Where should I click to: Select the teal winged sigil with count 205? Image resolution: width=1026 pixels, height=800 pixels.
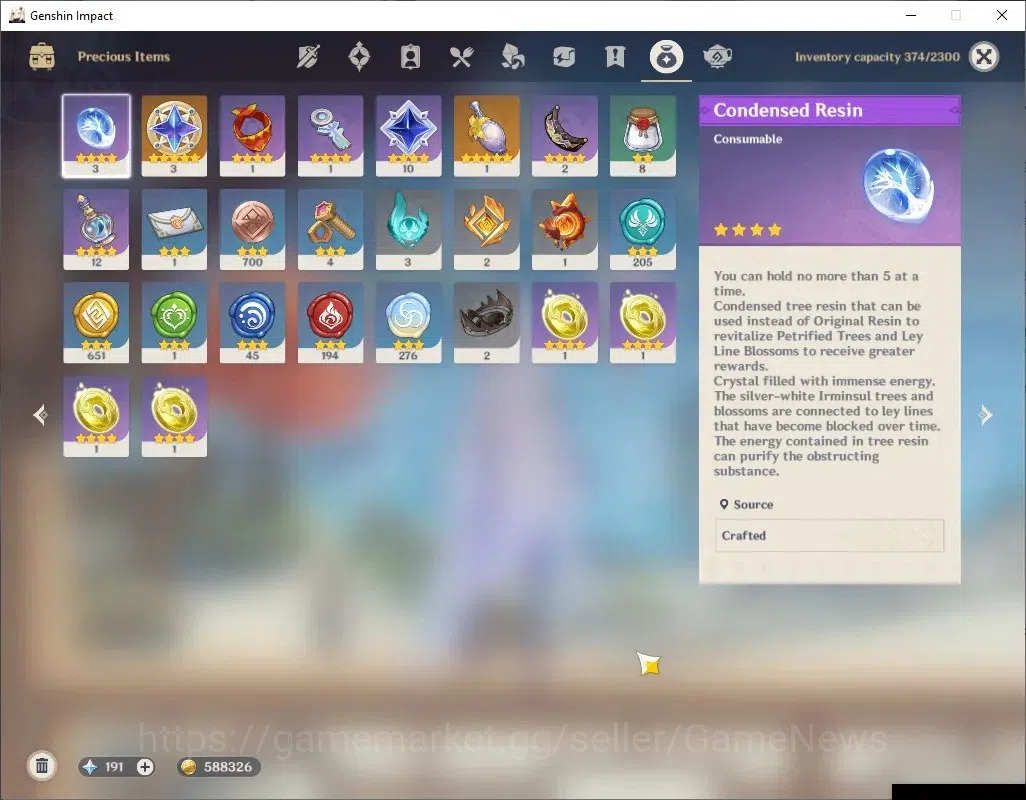643,230
